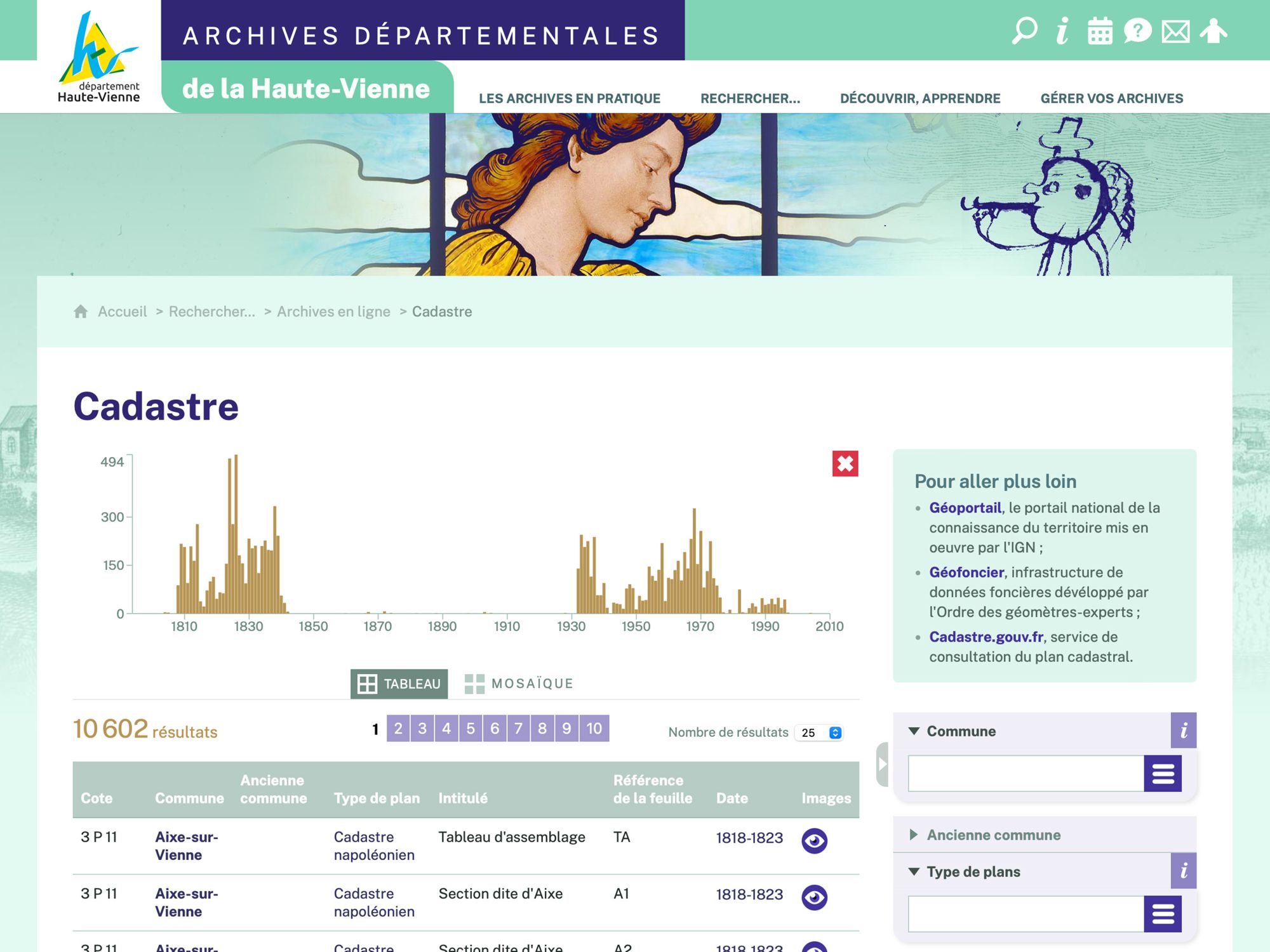Image resolution: width=1270 pixels, height=952 pixels.
Task: Click the Type de plans input field
Action: tap(1026, 914)
